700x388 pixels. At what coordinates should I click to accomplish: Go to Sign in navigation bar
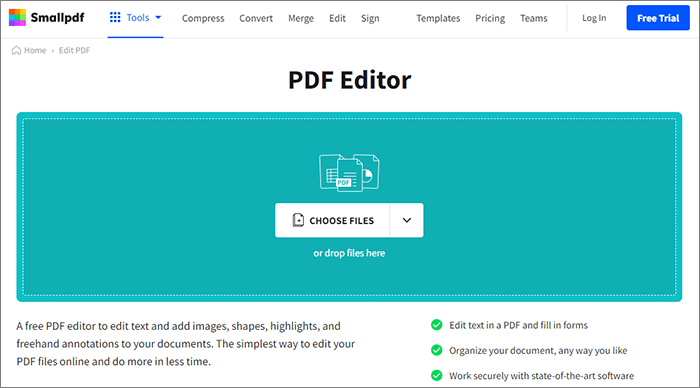pos(370,18)
